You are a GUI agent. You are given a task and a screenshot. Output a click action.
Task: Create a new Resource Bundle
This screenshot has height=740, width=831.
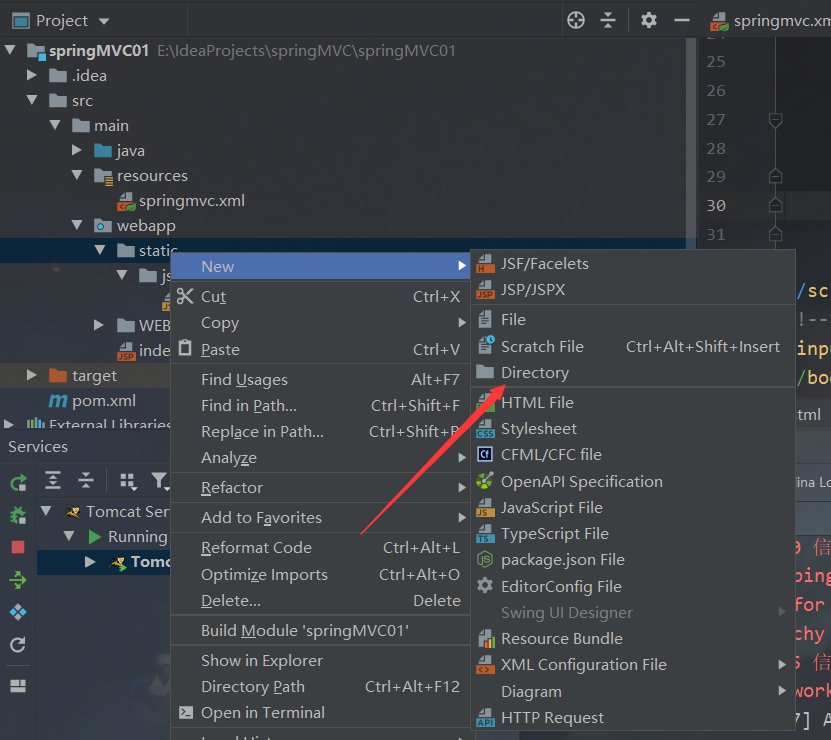coord(633,638)
